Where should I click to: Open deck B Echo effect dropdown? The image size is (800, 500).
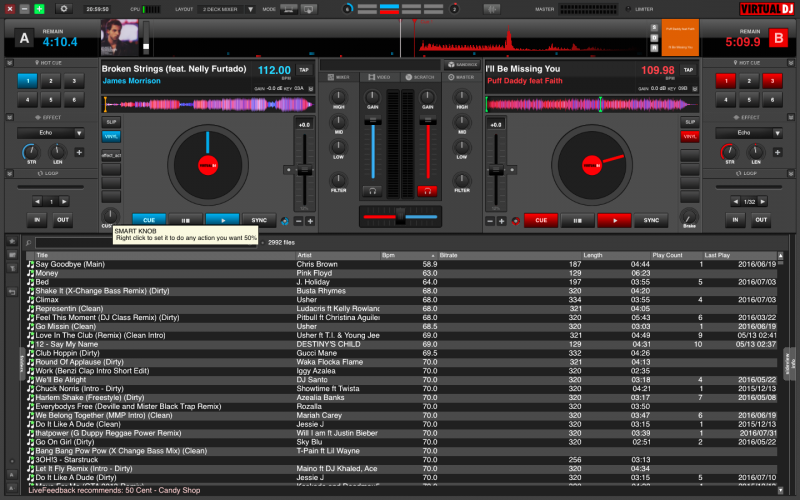[778, 133]
